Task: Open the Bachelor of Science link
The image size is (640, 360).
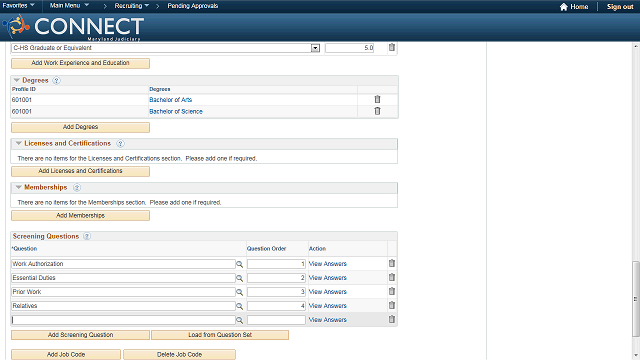Action: coord(176,111)
